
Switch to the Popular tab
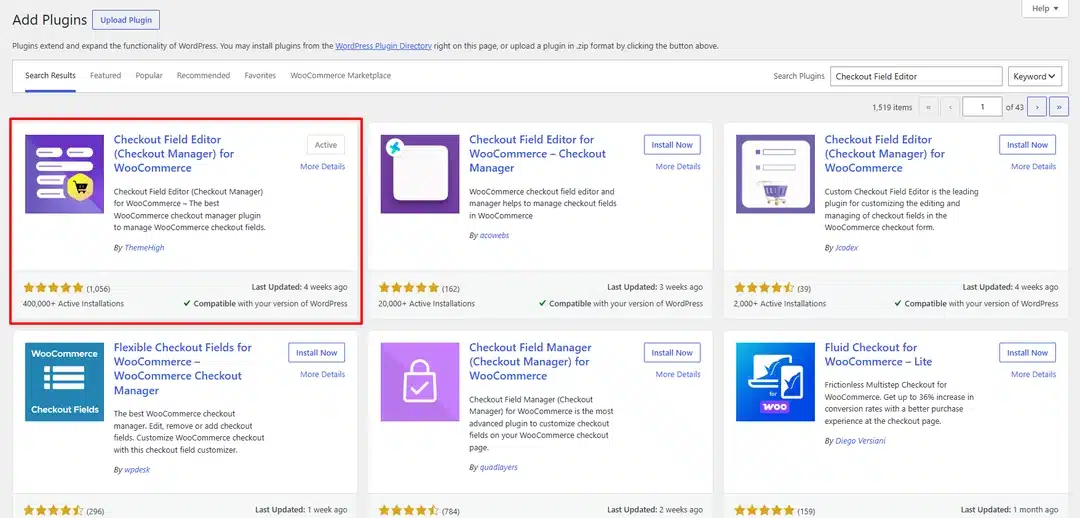(149, 76)
